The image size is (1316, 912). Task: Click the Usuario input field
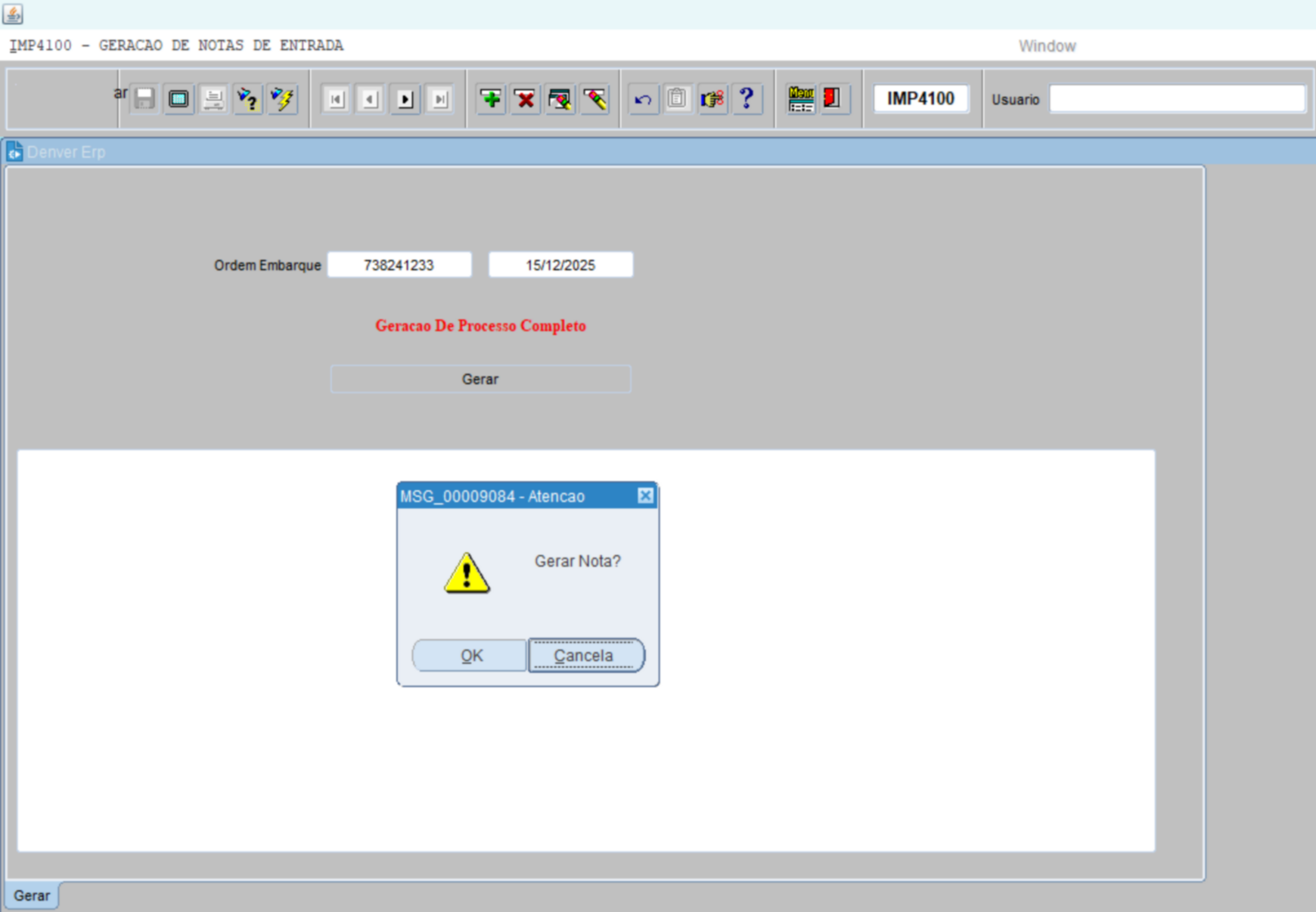(x=1177, y=99)
